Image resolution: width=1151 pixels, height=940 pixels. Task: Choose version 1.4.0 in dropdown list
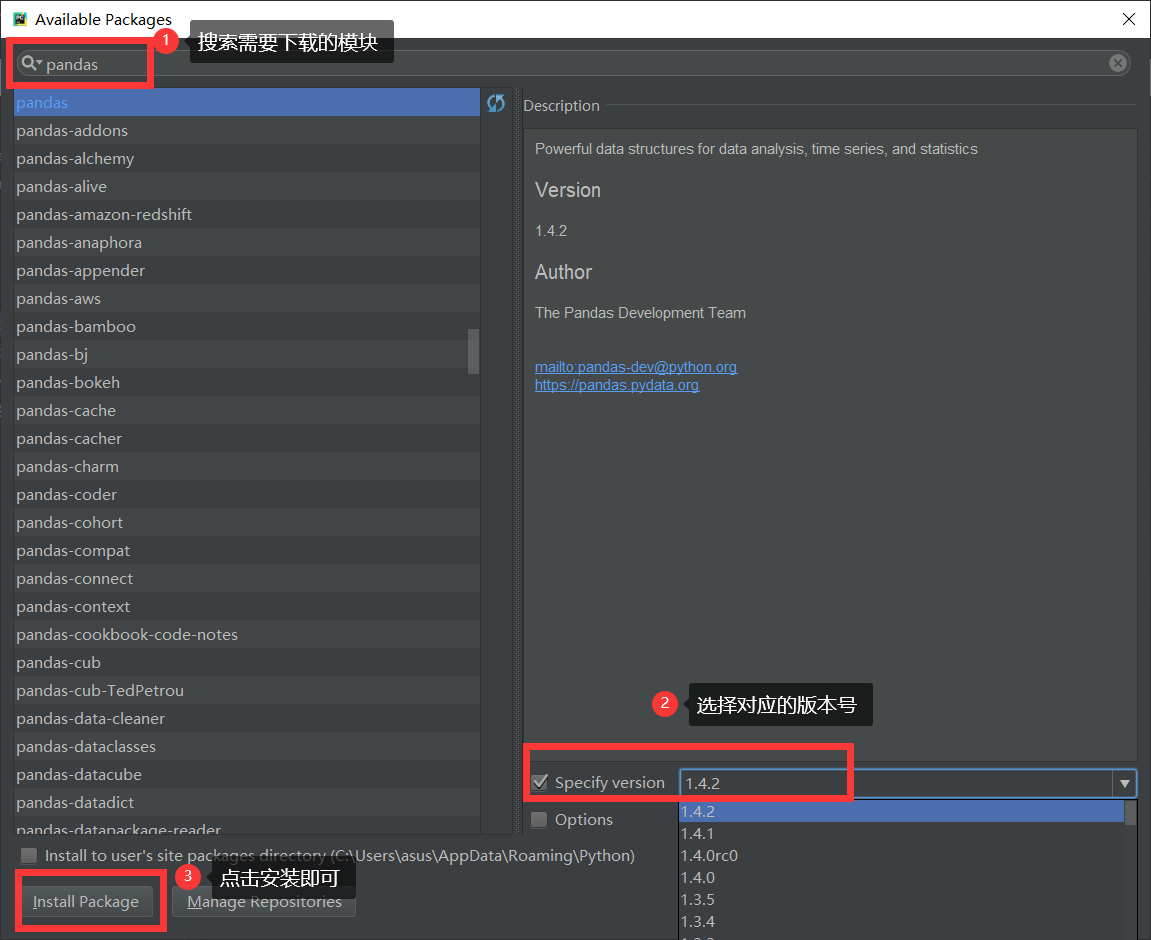[901, 878]
